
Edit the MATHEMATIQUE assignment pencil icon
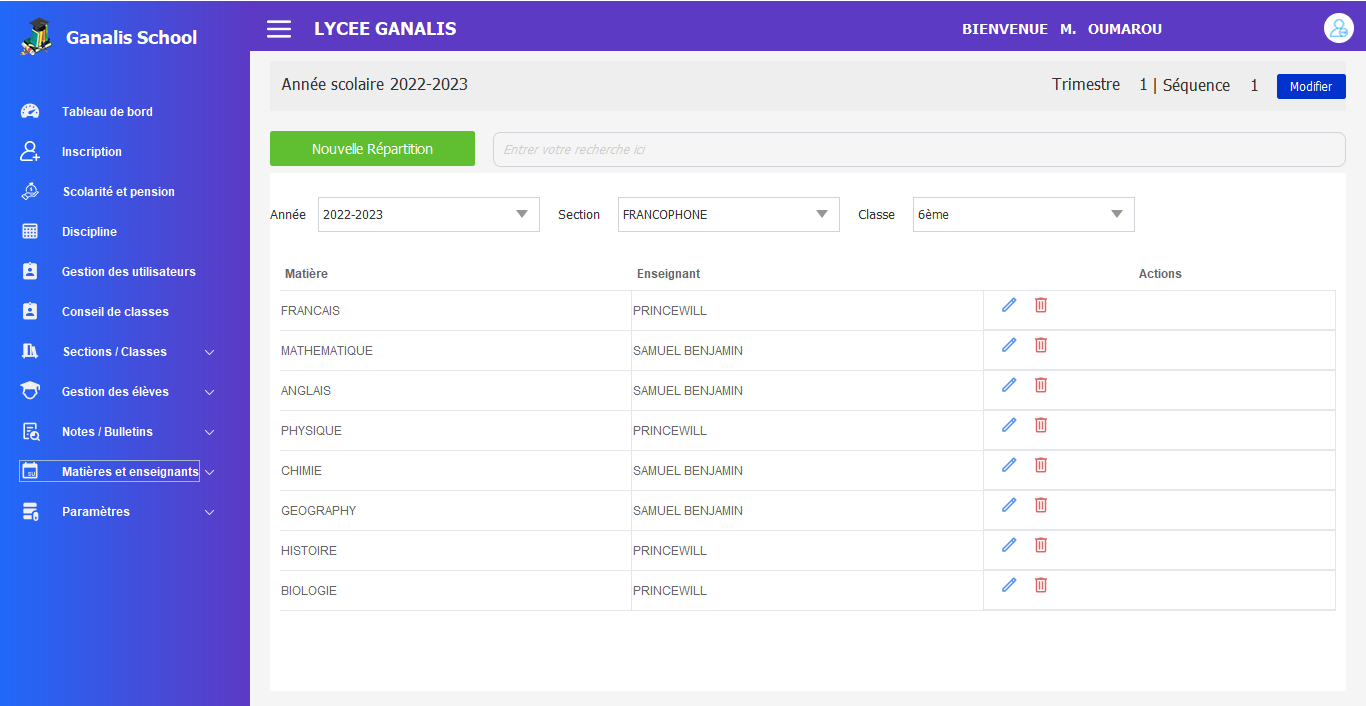(1009, 345)
